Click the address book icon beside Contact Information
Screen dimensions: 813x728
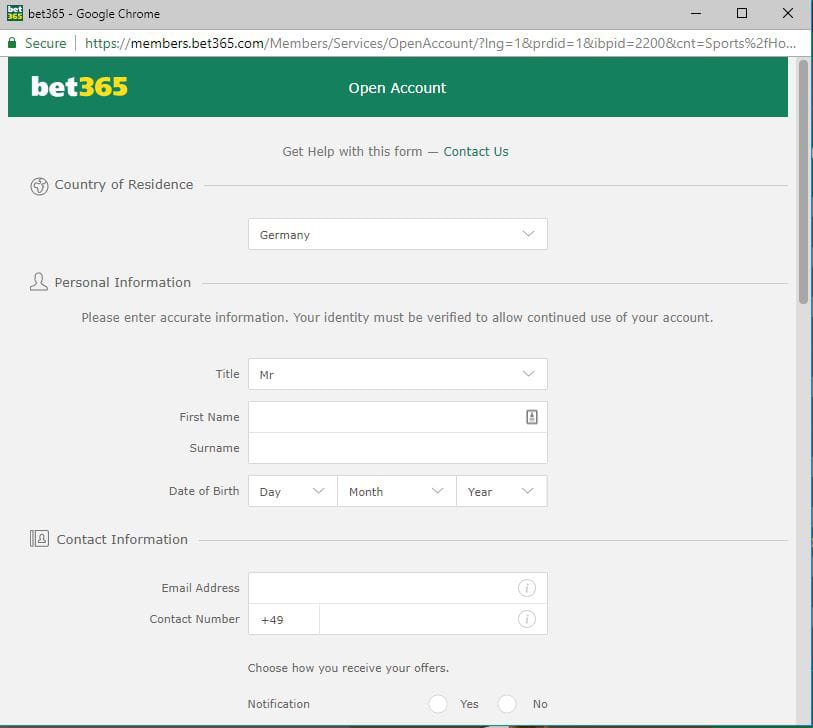[39, 539]
